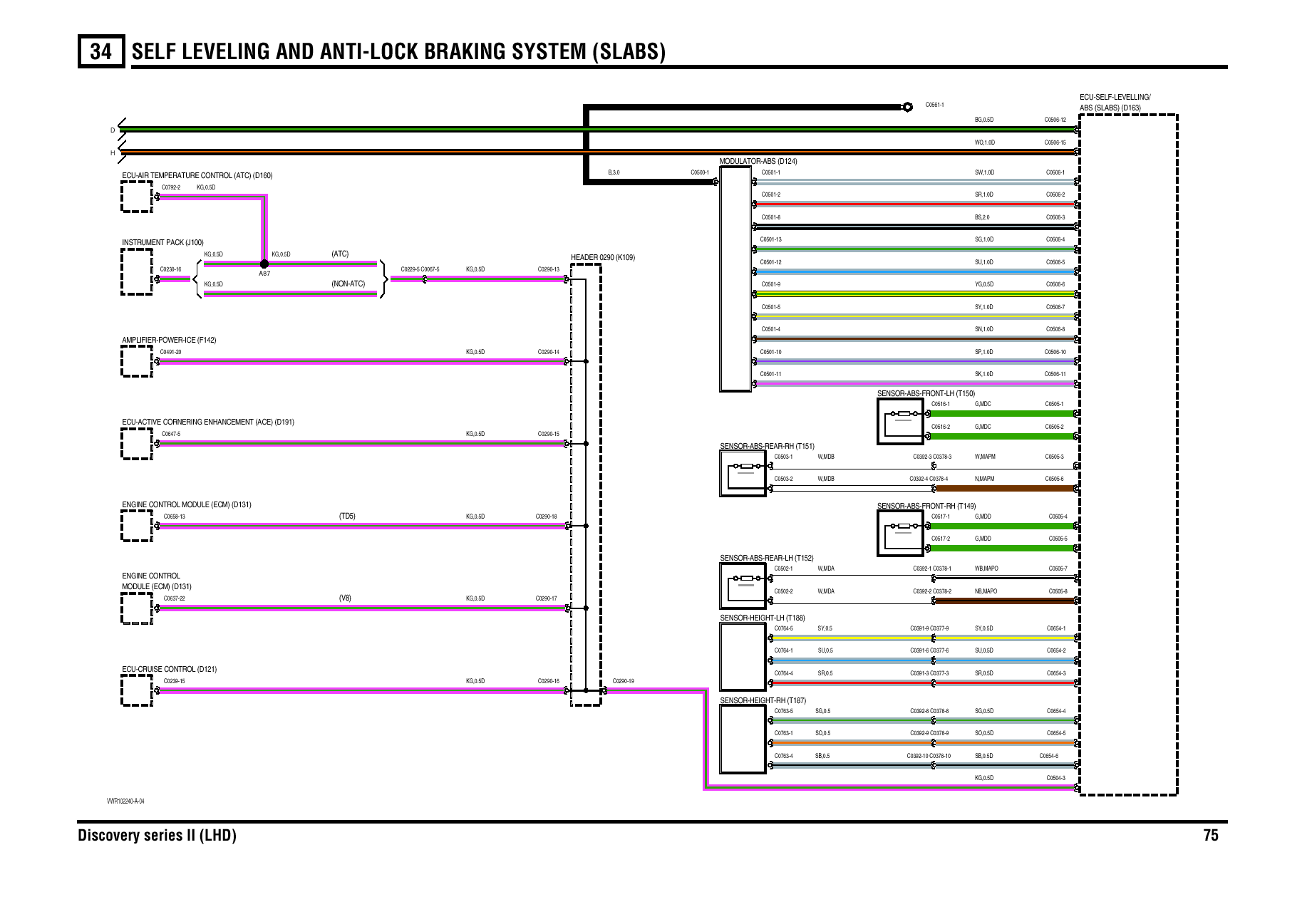Click the A87 splice junction dot
Viewport: 1312px width, 924px height.
point(264,264)
